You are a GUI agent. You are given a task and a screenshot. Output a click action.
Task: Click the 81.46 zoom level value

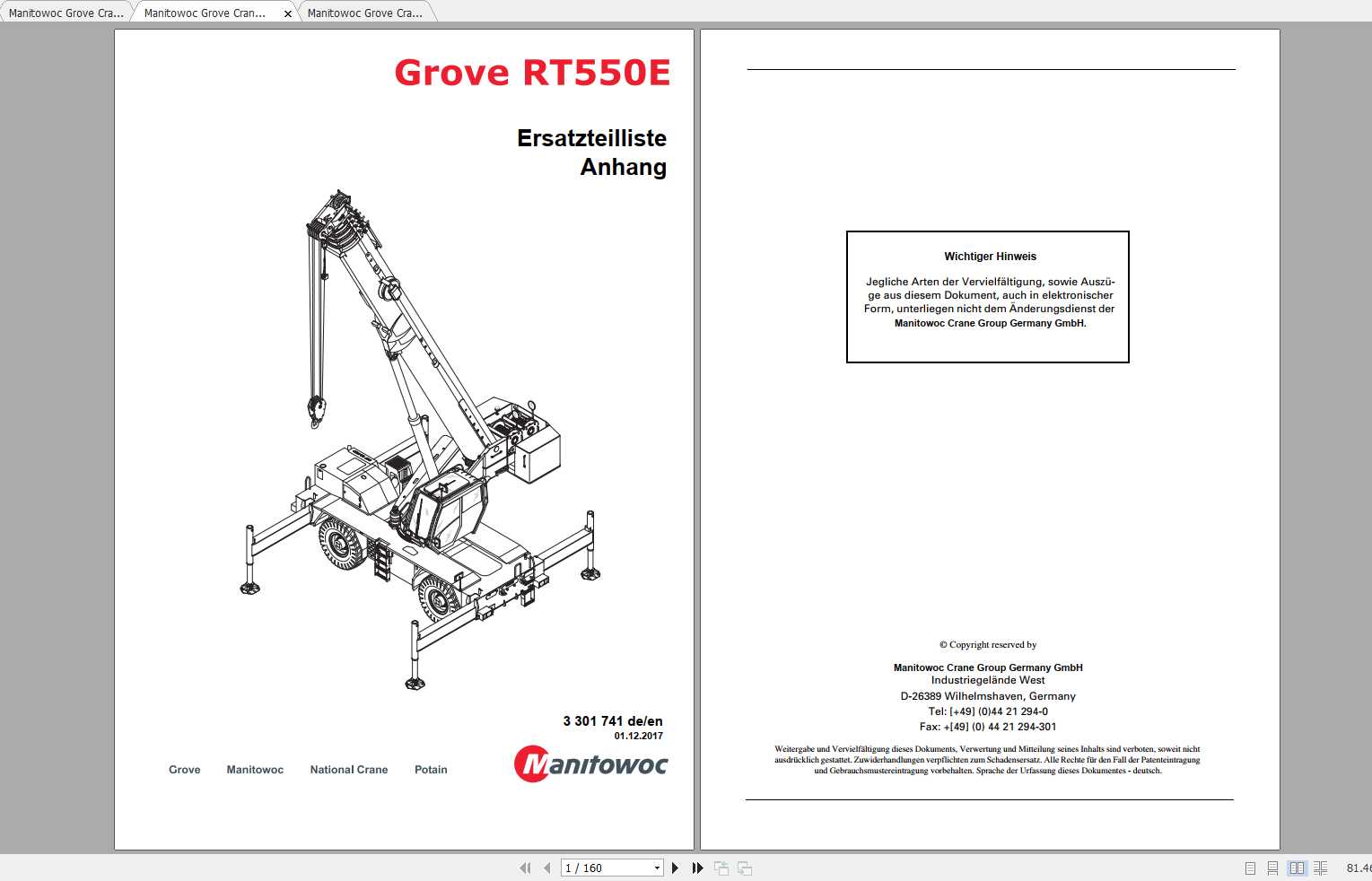1357,868
